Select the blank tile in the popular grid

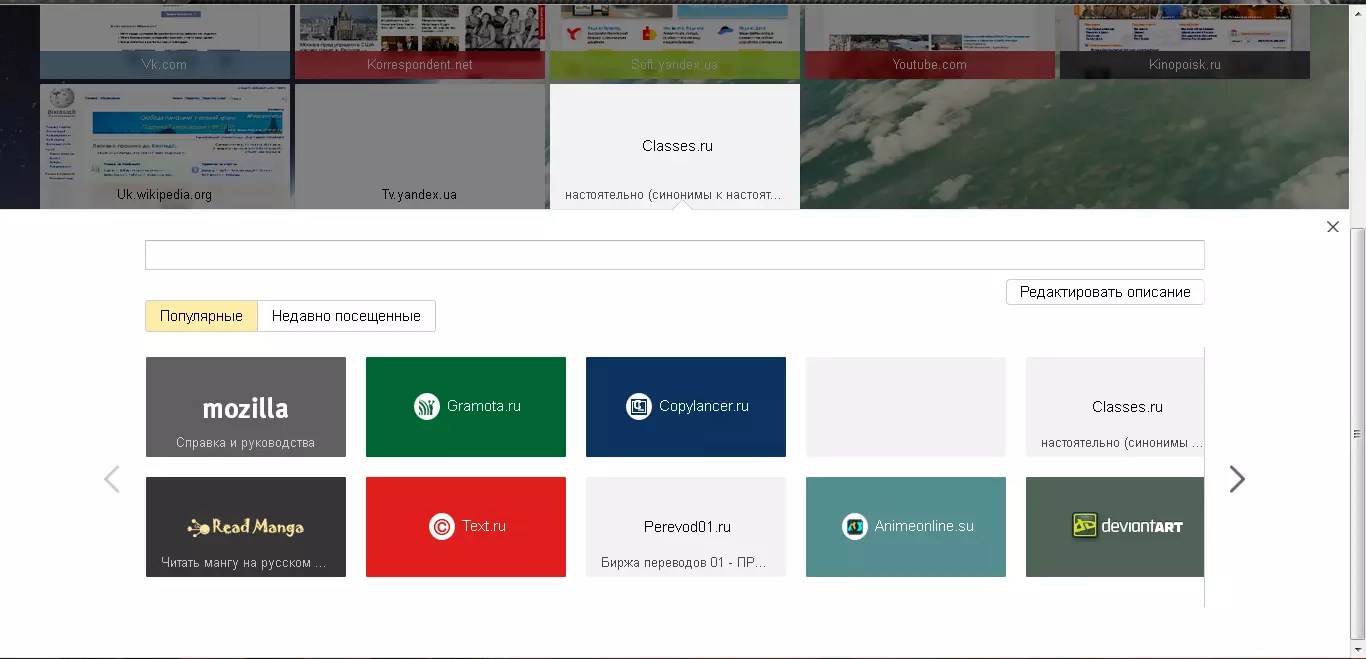(x=906, y=407)
